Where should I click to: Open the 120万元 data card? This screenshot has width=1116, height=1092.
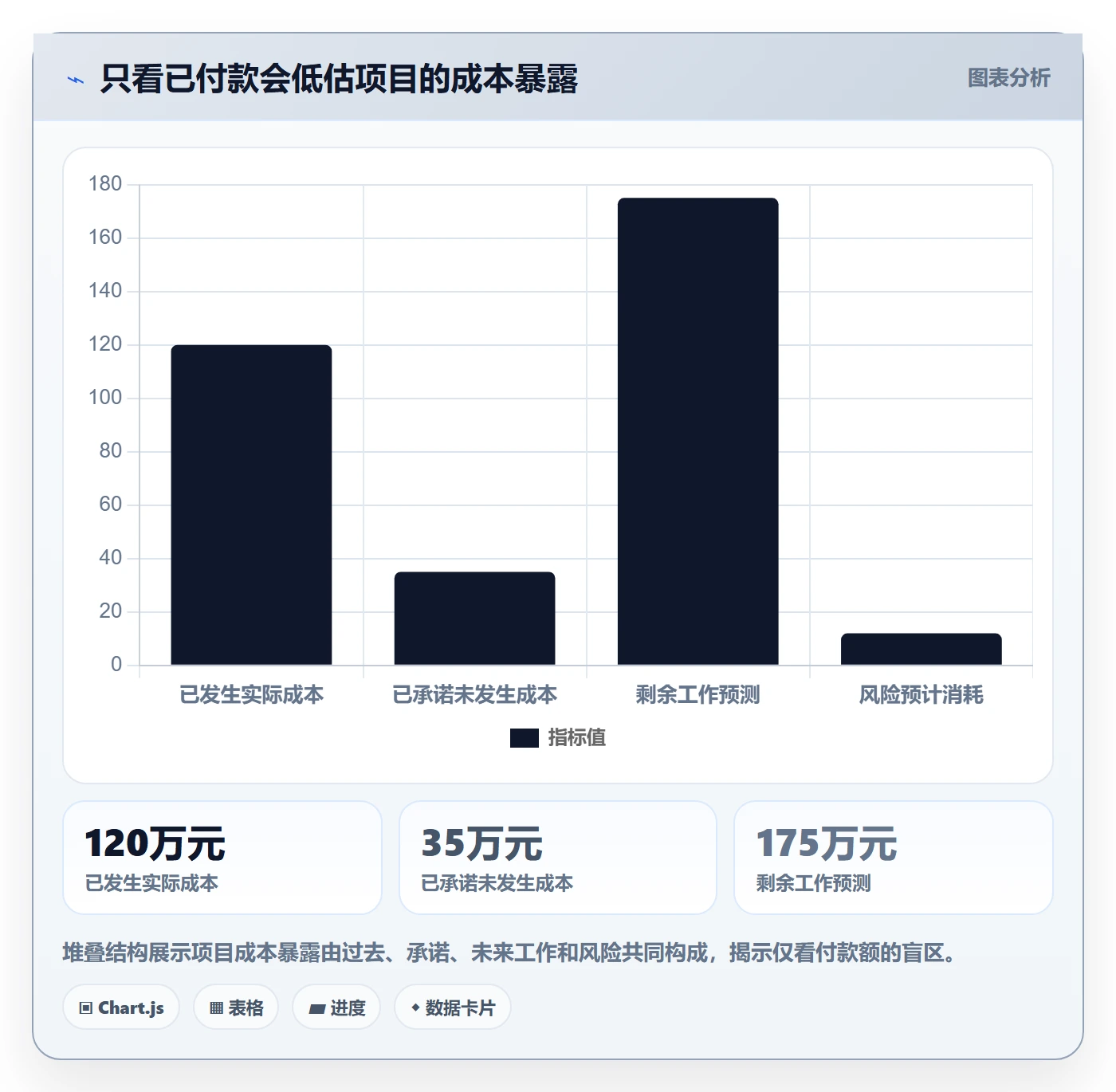point(222,858)
